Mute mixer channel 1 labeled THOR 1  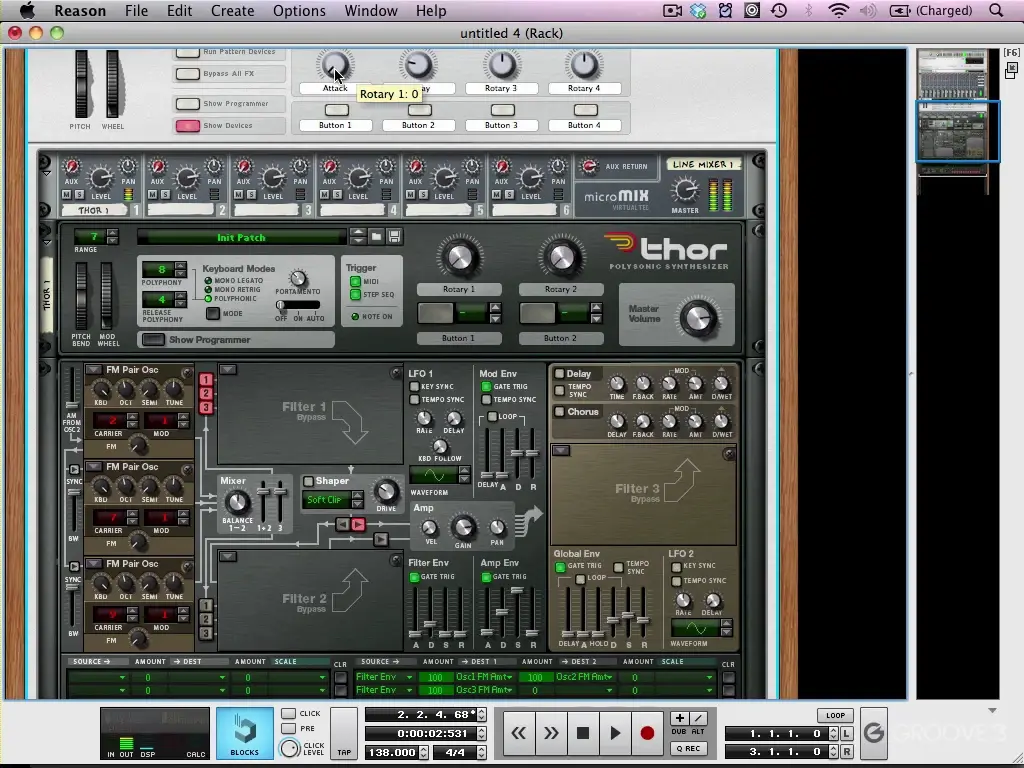point(67,195)
